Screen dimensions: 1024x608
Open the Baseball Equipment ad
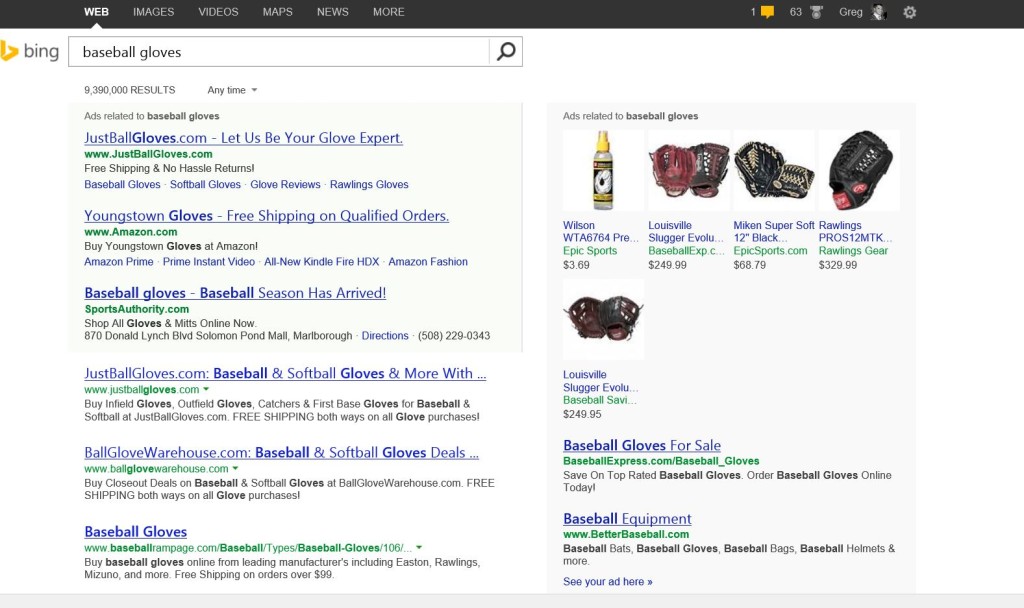627,519
